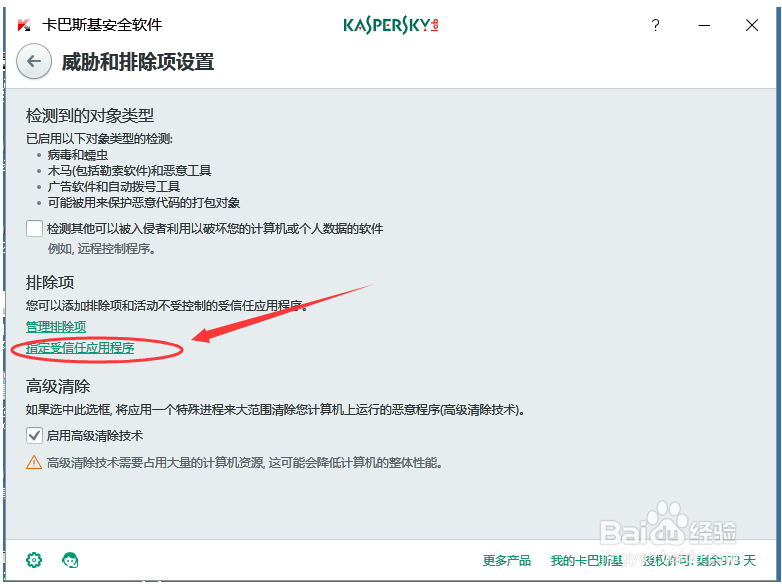Close the Kaspersky window
The image size is (782, 584).
pyautogui.click(x=752, y=25)
